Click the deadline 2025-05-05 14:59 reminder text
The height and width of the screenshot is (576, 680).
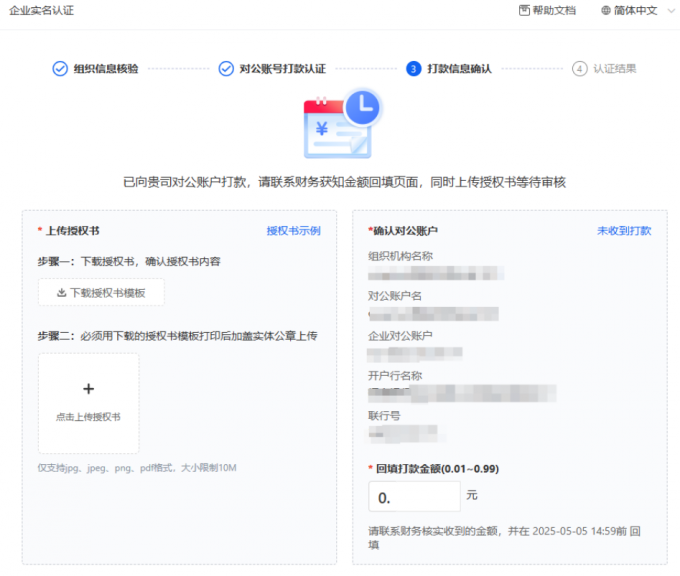pyautogui.click(x=504, y=538)
